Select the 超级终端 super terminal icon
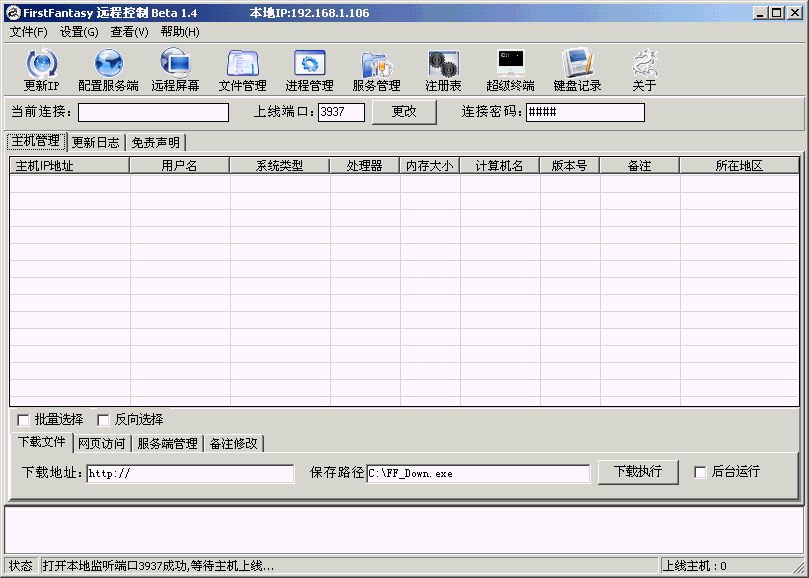809x578 pixels. point(510,67)
